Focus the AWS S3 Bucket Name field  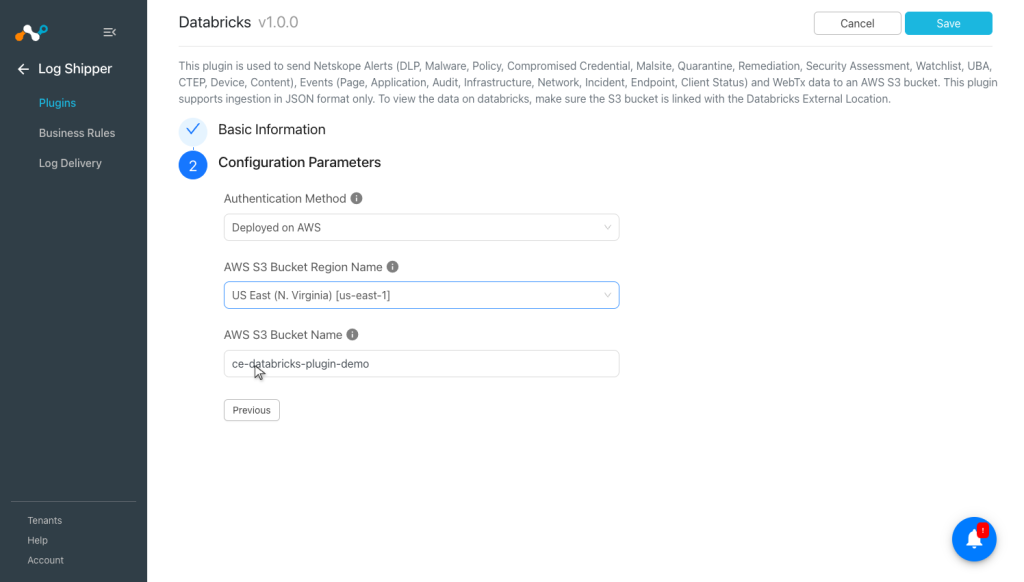[x=421, y=364]
